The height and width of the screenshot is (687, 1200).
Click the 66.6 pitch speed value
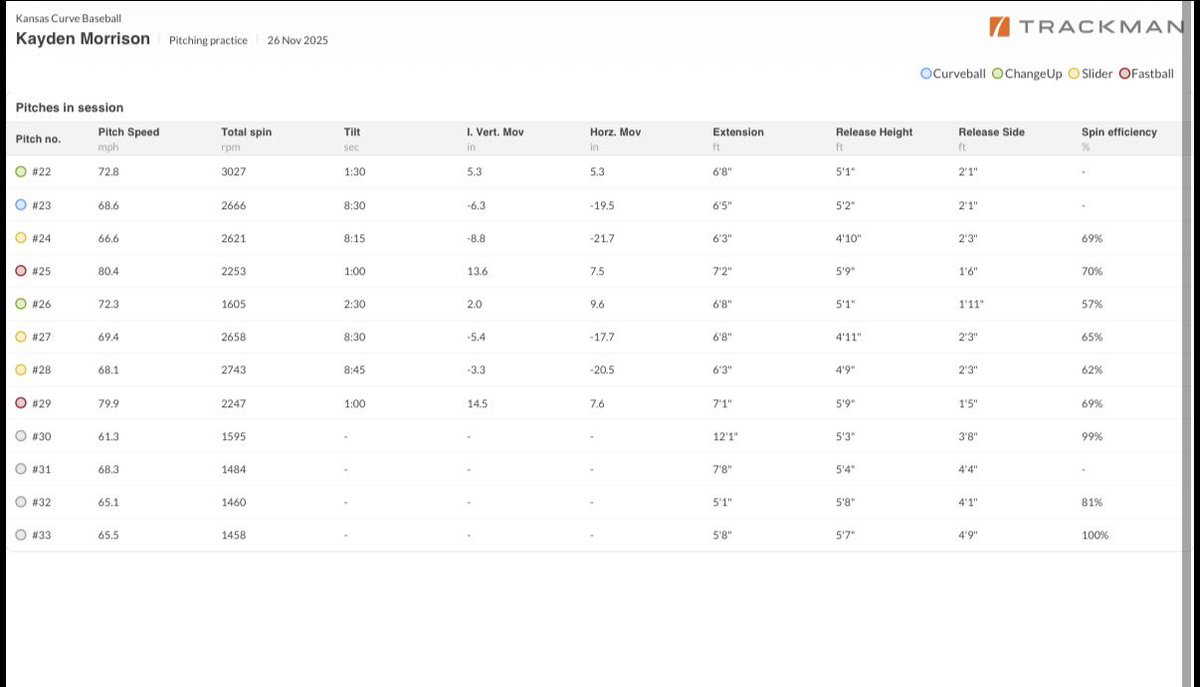(x=108, y=238)
